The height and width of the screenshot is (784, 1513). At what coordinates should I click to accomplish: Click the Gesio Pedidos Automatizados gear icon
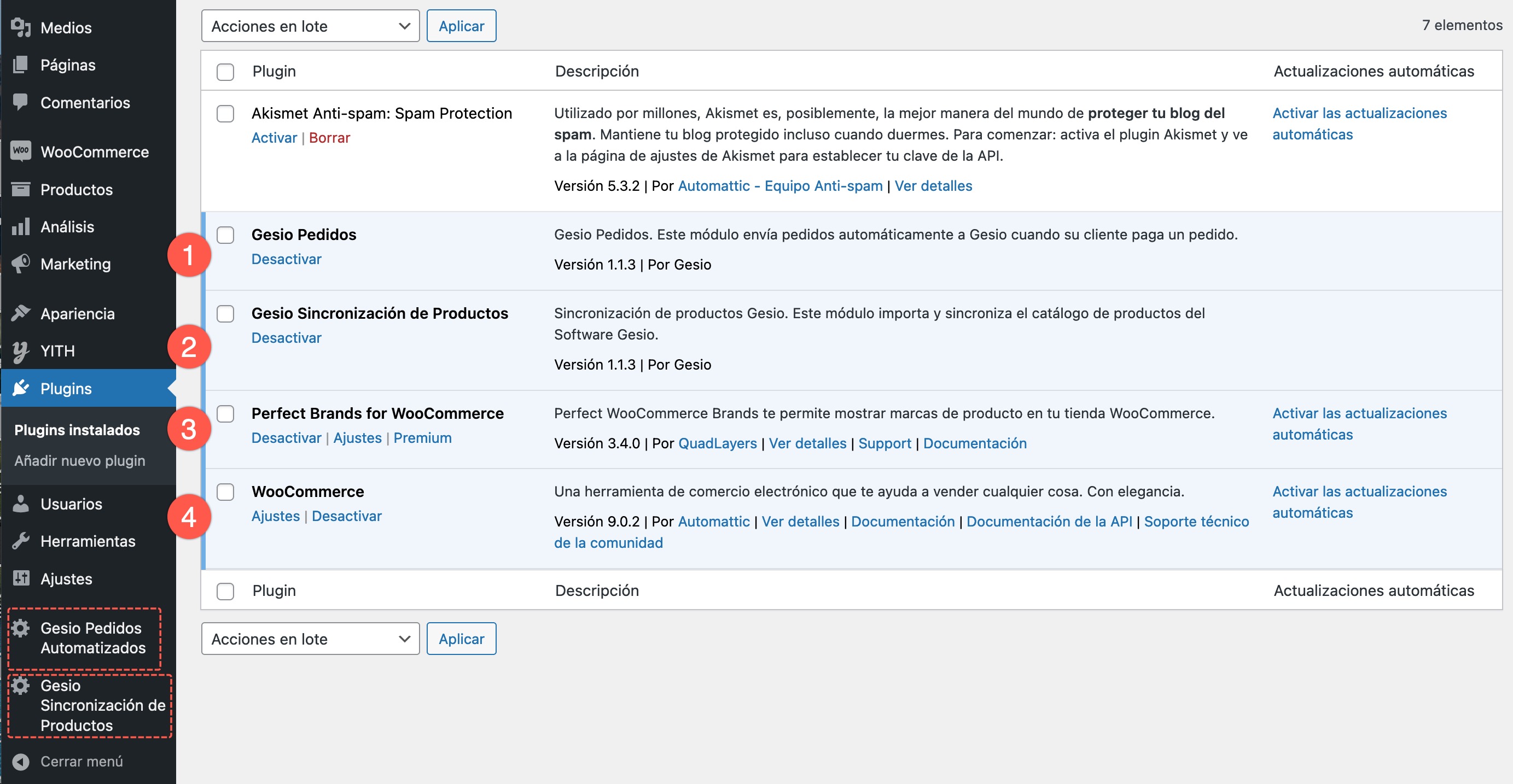21,628
